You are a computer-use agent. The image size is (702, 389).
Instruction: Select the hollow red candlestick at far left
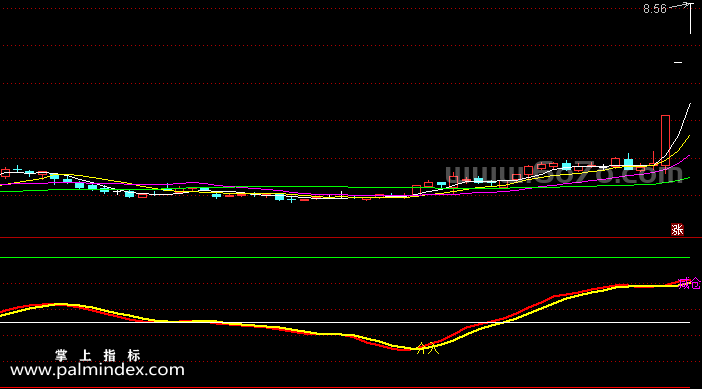(x=5, y=173)
